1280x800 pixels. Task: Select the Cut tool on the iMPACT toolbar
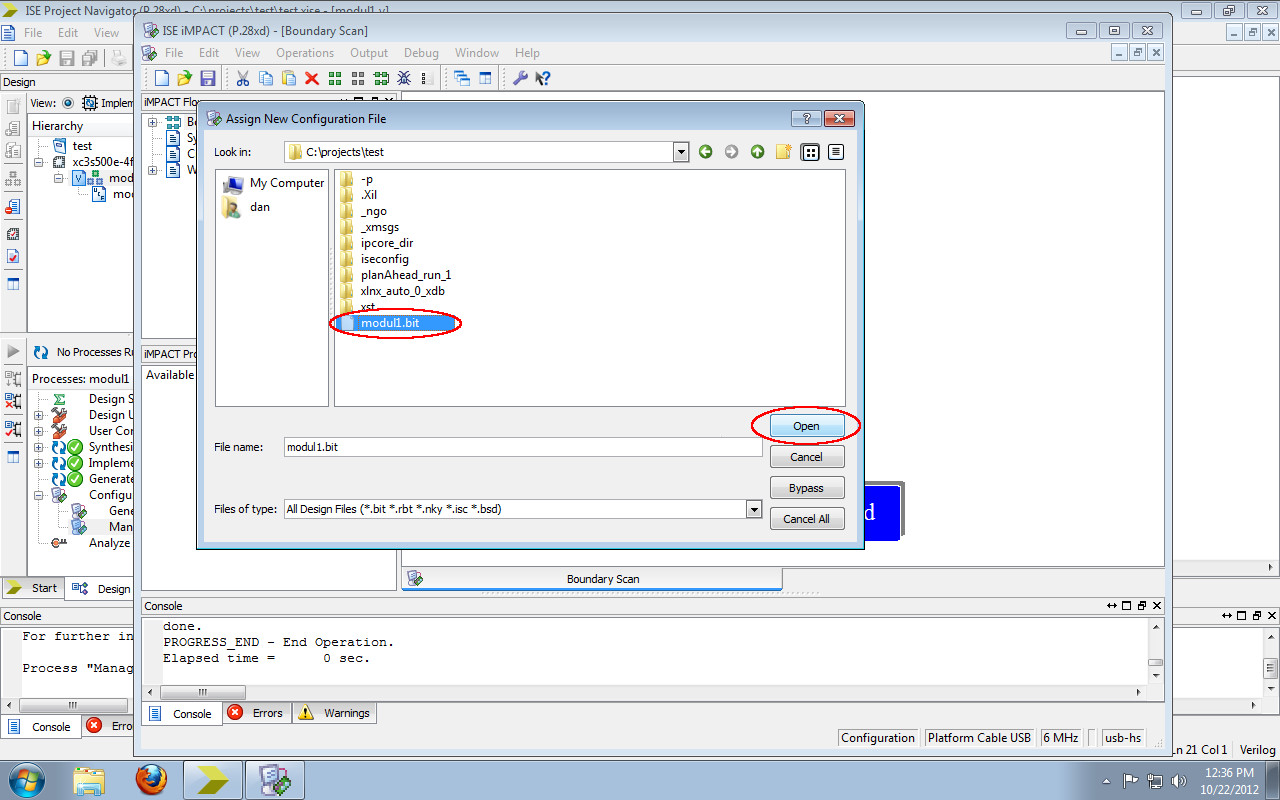pos(243,78)
